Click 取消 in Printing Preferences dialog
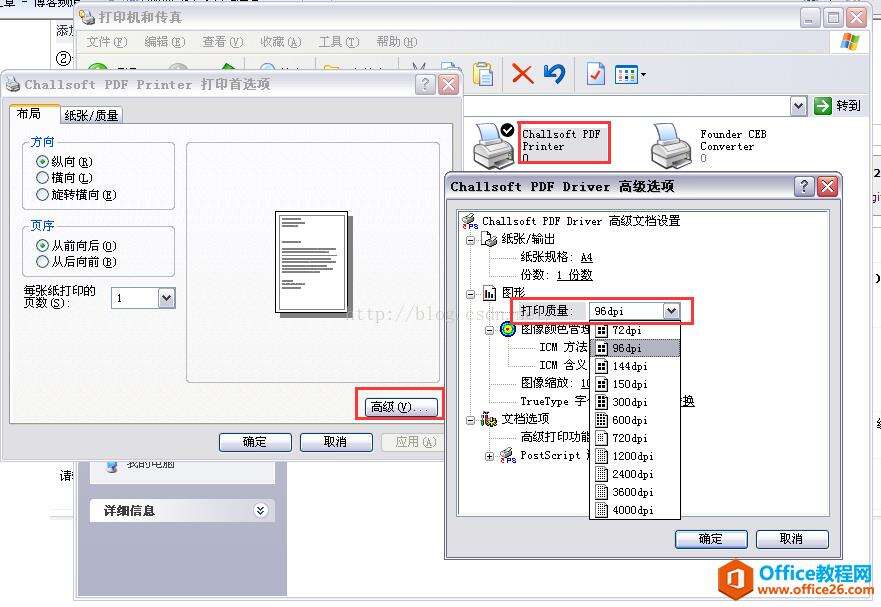 click(336, 442)
